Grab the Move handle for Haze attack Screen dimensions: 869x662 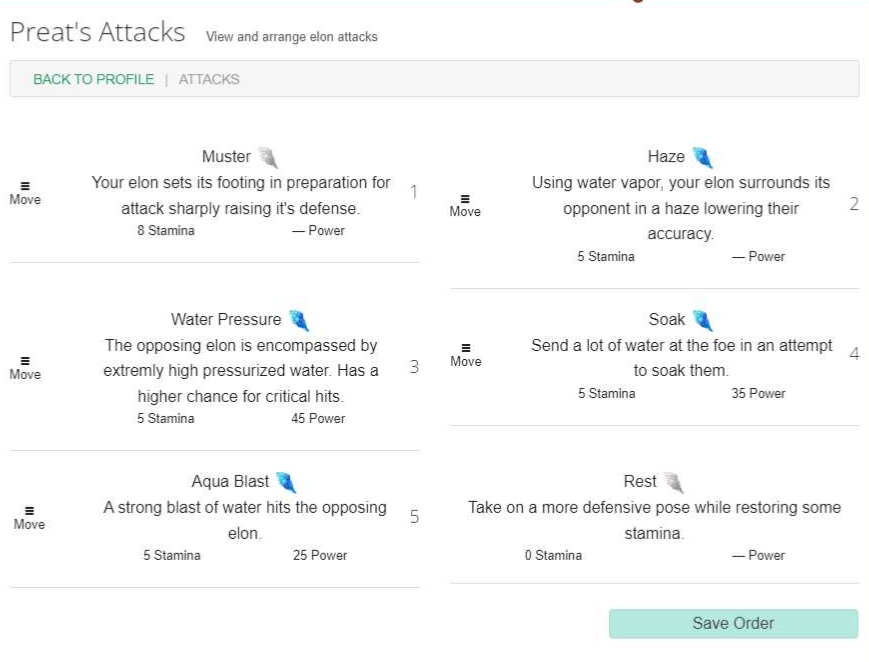coord(465,205)
